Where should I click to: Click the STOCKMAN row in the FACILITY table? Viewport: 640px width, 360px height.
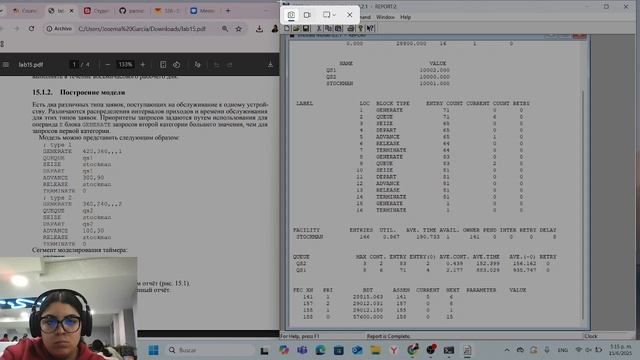[x=426, y=237]
